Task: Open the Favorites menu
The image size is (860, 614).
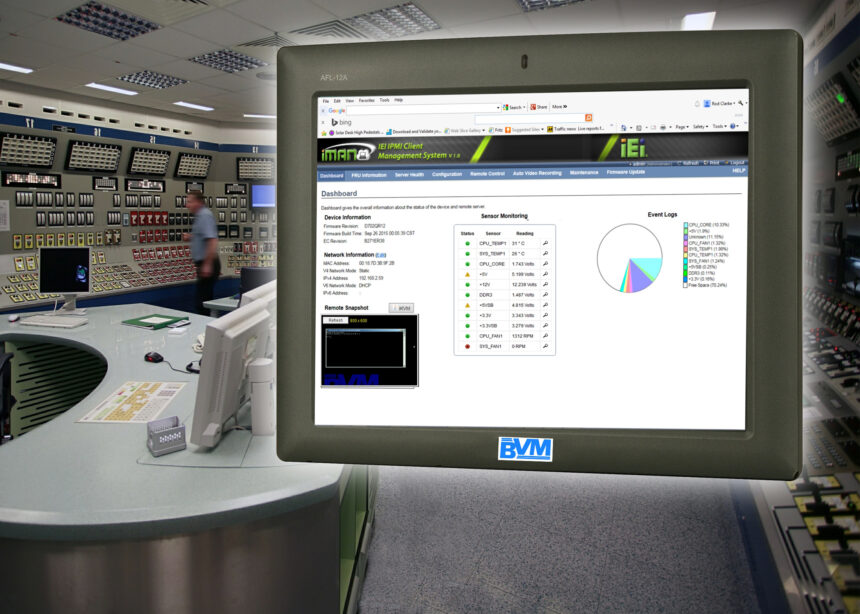Action: [x=366, y=100]
